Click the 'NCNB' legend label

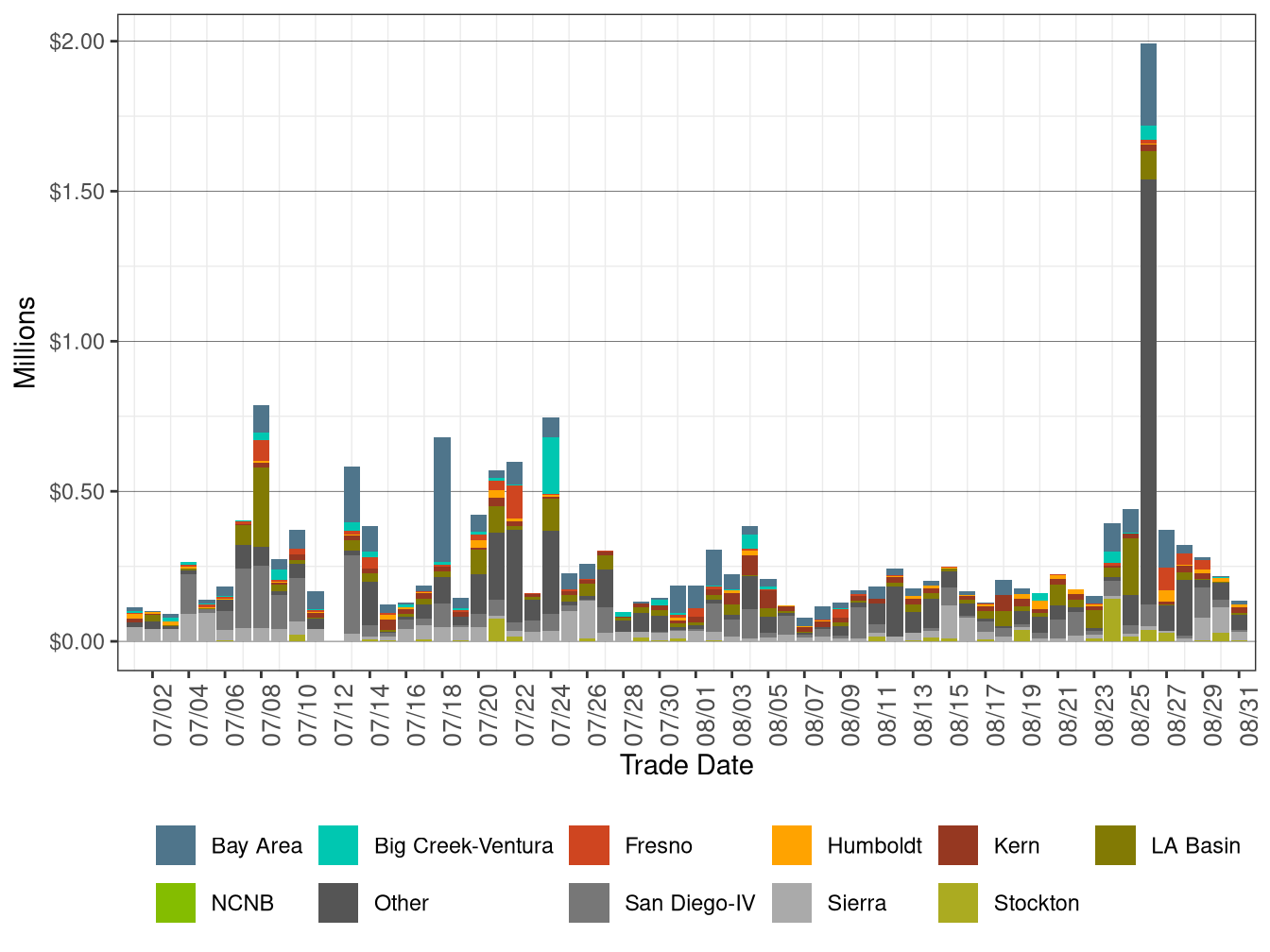pyautogui.click(x=243, y=904)
